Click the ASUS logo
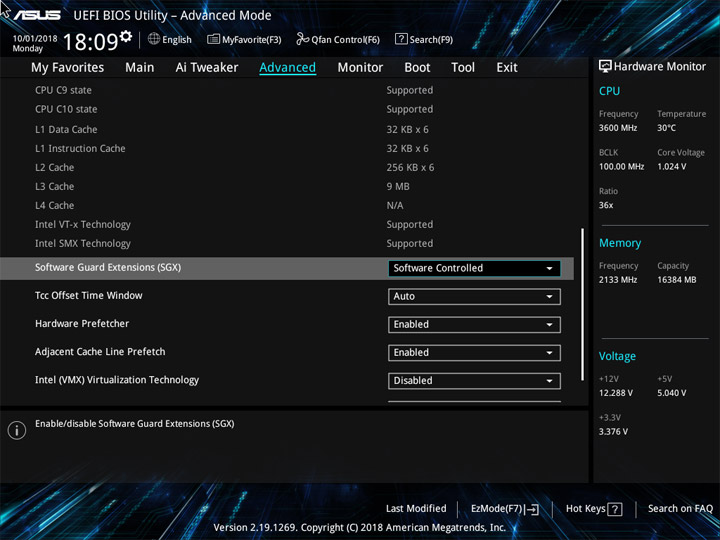The image size is (720, 540). (37, 15)
